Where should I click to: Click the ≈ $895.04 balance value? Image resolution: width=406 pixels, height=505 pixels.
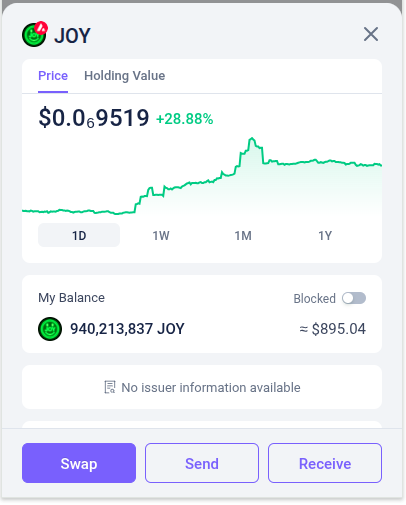(x=333, y=329)
